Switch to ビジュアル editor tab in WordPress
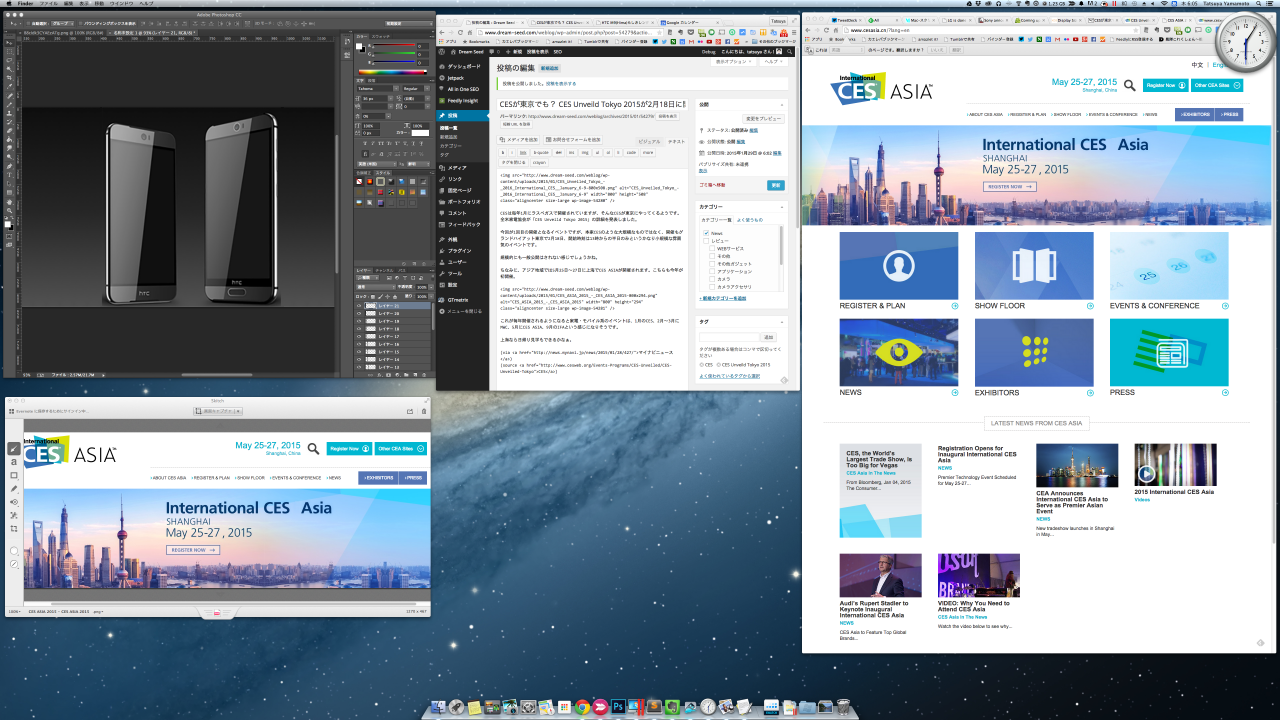This screenshot has width=1280, height=720. coord(649,141)
